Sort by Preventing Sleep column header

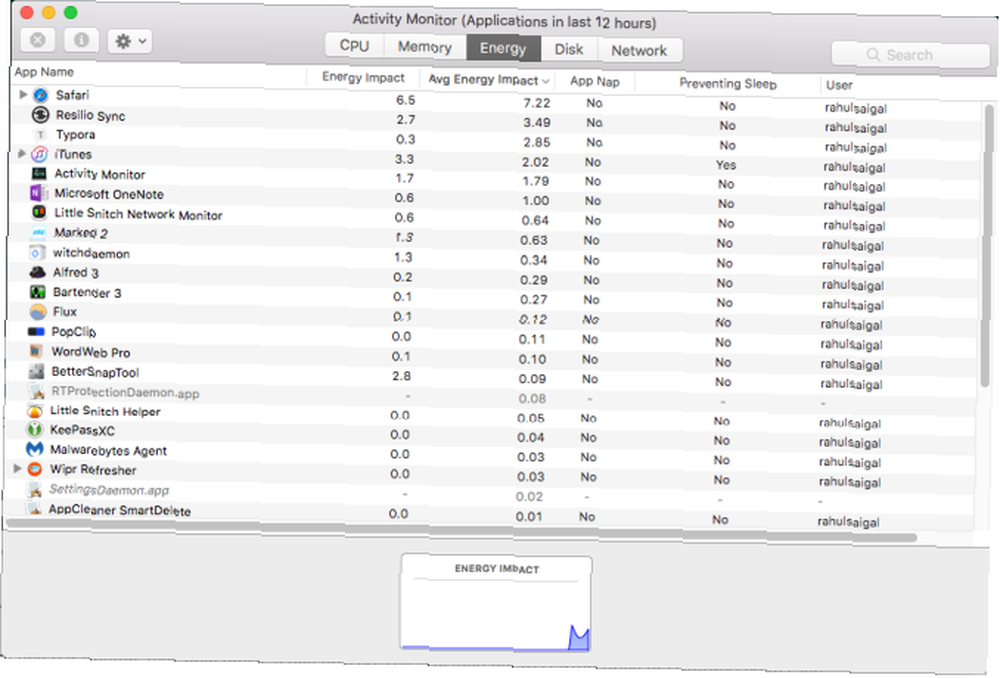click(x=728, y=84)
